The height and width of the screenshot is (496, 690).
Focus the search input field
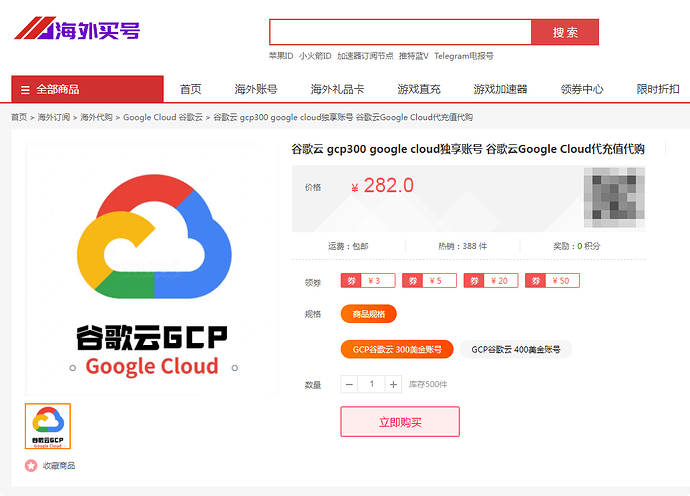[x=400, y=32]
